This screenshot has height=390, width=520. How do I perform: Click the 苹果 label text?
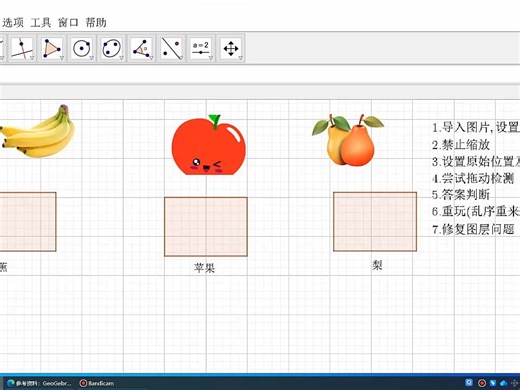tap(204, 268)
